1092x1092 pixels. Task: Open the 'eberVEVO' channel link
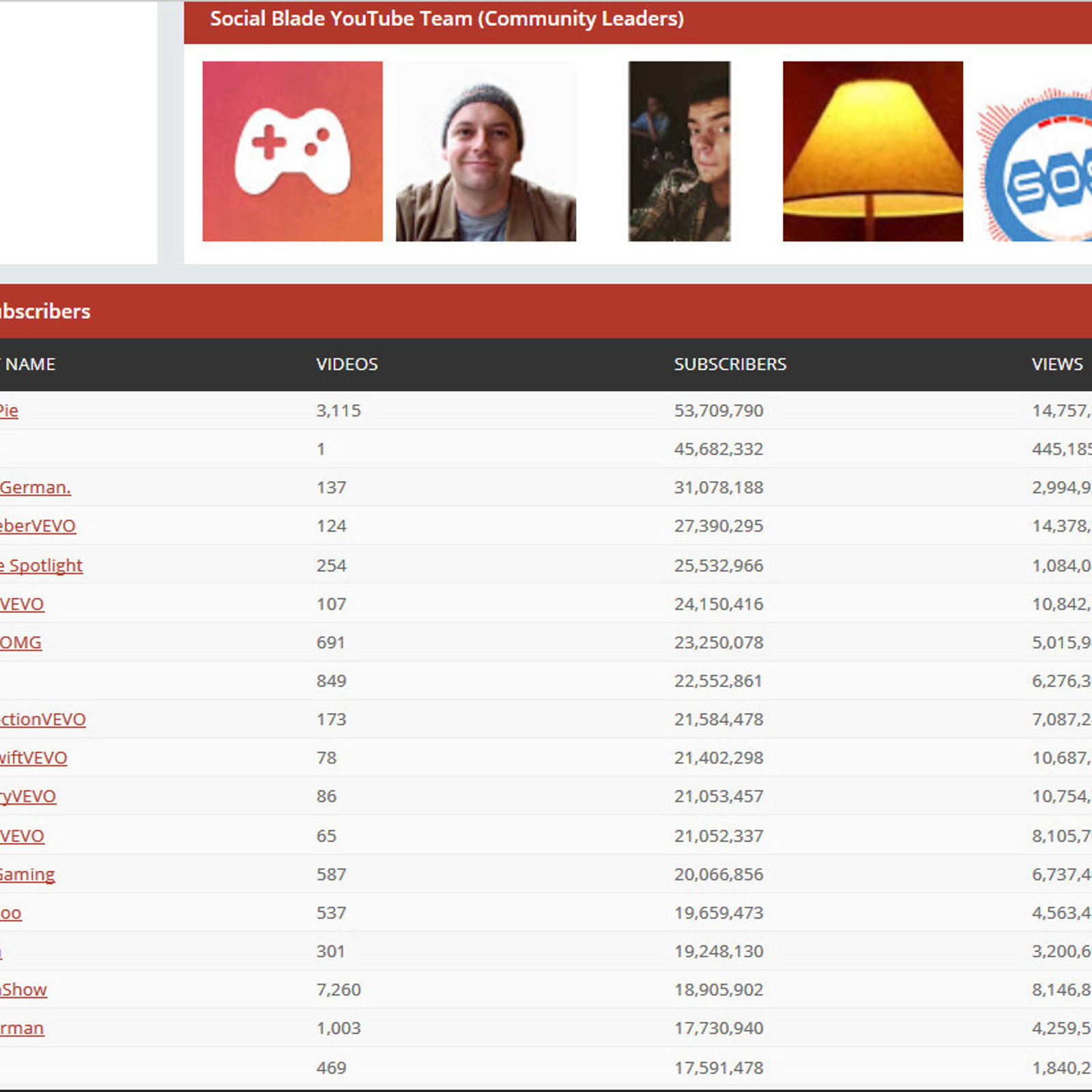[x=38, y=526]
